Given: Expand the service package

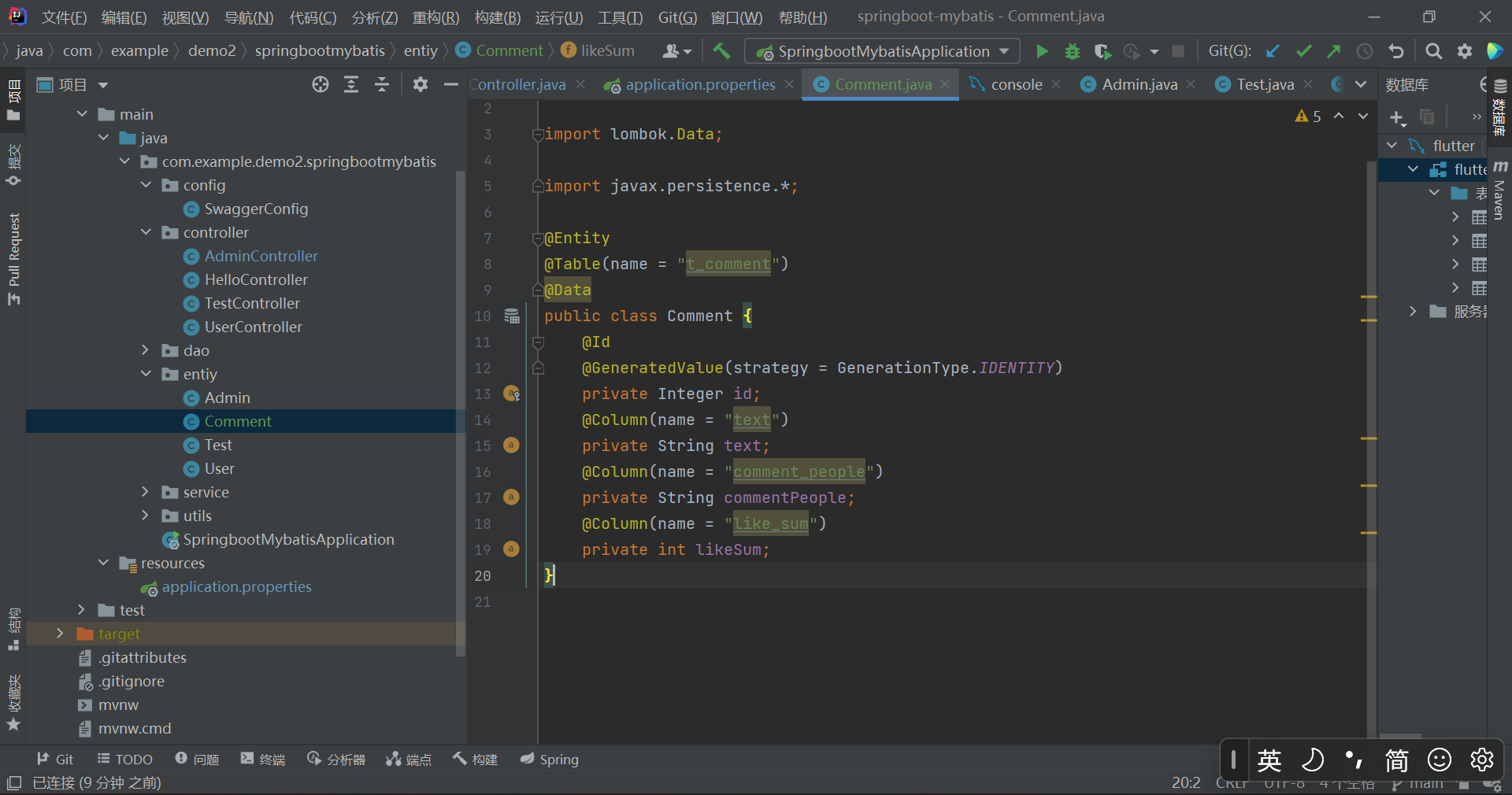Looking at the screenshot, I should (x=145, y=492).
